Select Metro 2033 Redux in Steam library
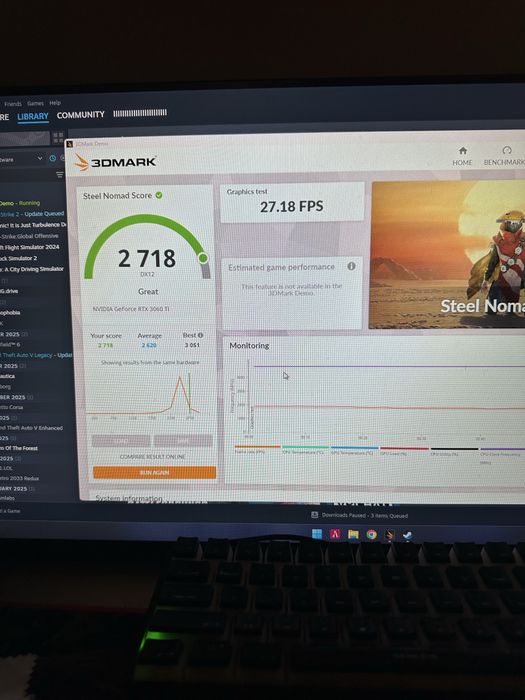 coord(20,478)
